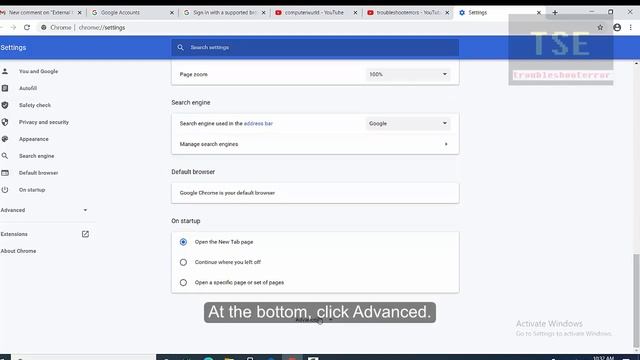Click the Search settings input field
The image size is (640, 360).
coord(315,47)
